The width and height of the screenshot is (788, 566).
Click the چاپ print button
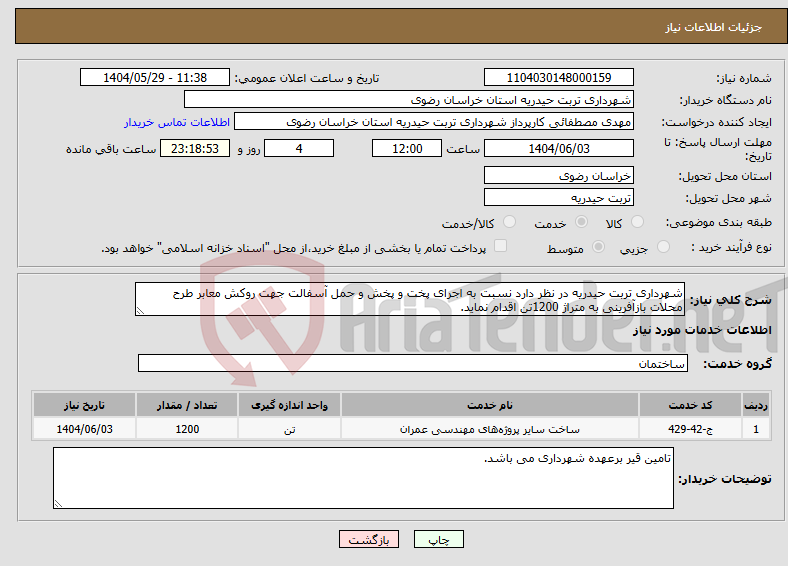click(x=439, y=539)
